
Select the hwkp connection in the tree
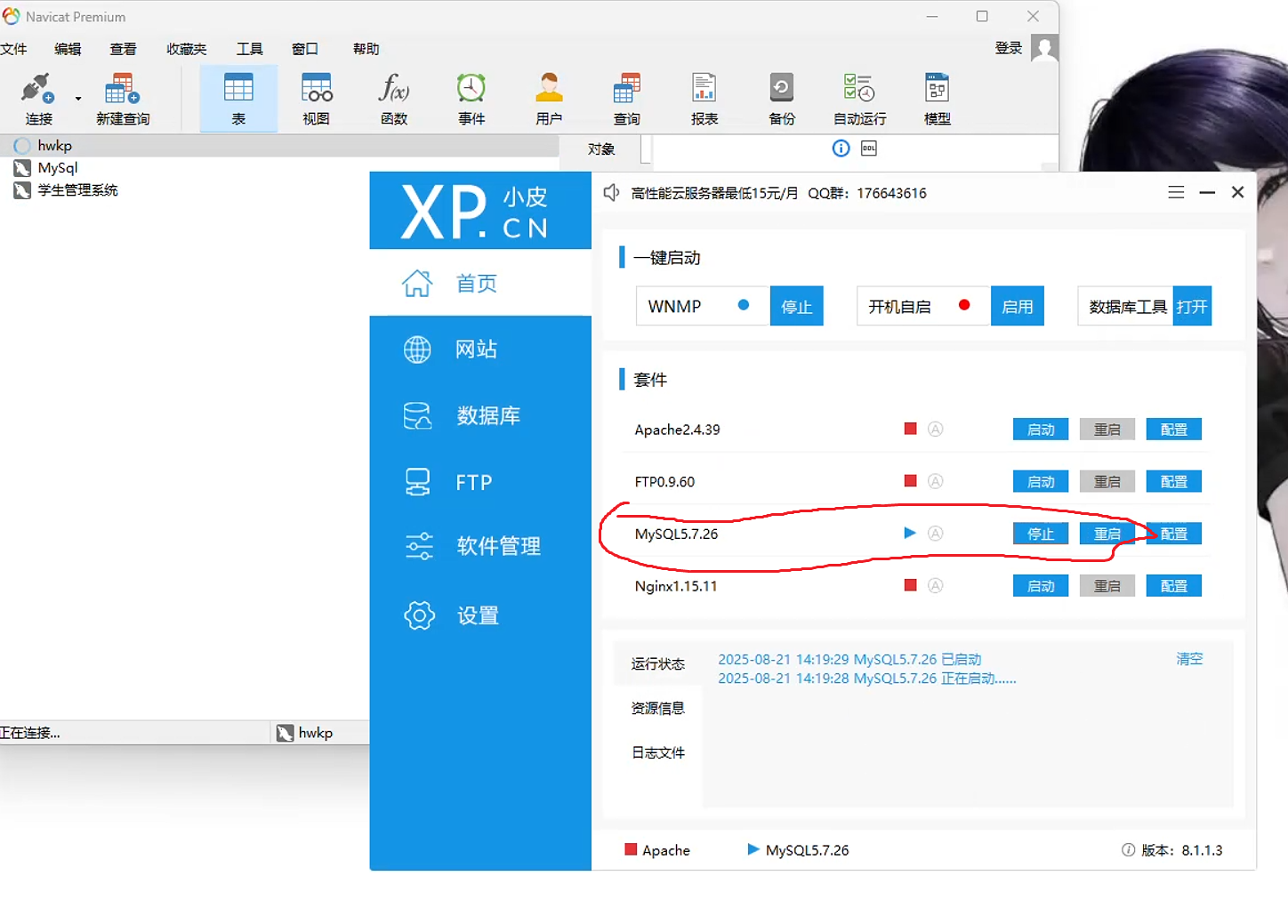(x=54, y=146)
